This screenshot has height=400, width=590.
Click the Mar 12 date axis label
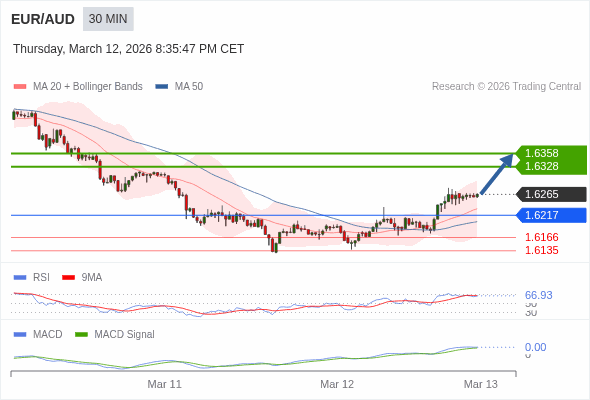(x=337, y=384)
